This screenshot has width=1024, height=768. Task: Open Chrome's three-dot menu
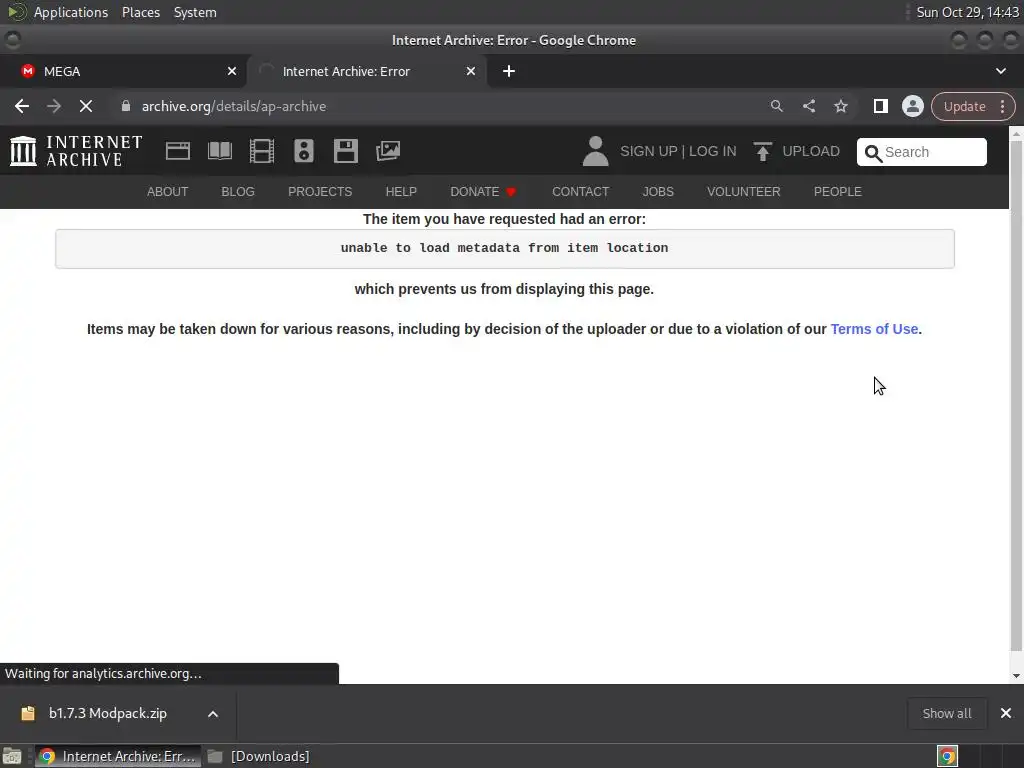pos(1002,106)
